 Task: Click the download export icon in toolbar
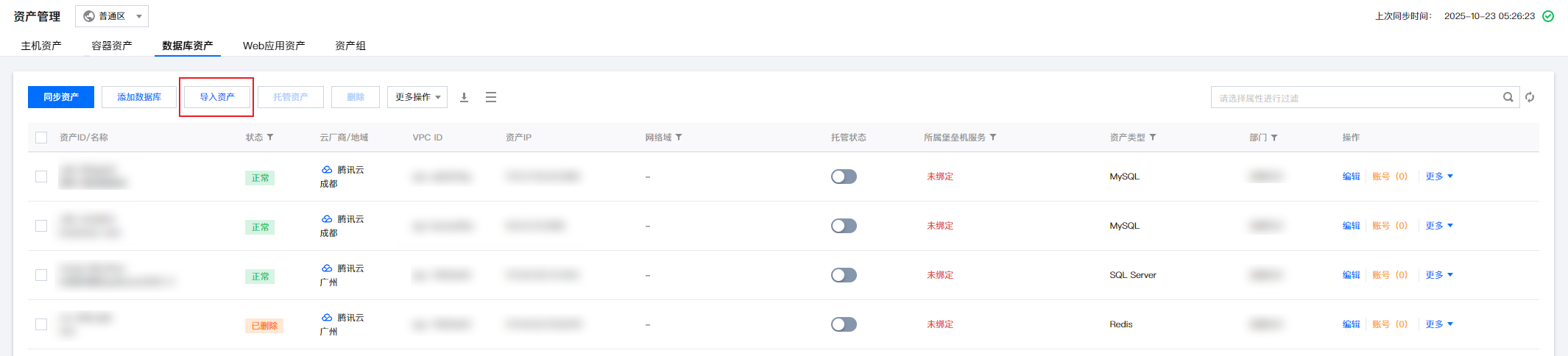[x=464, y=97]
